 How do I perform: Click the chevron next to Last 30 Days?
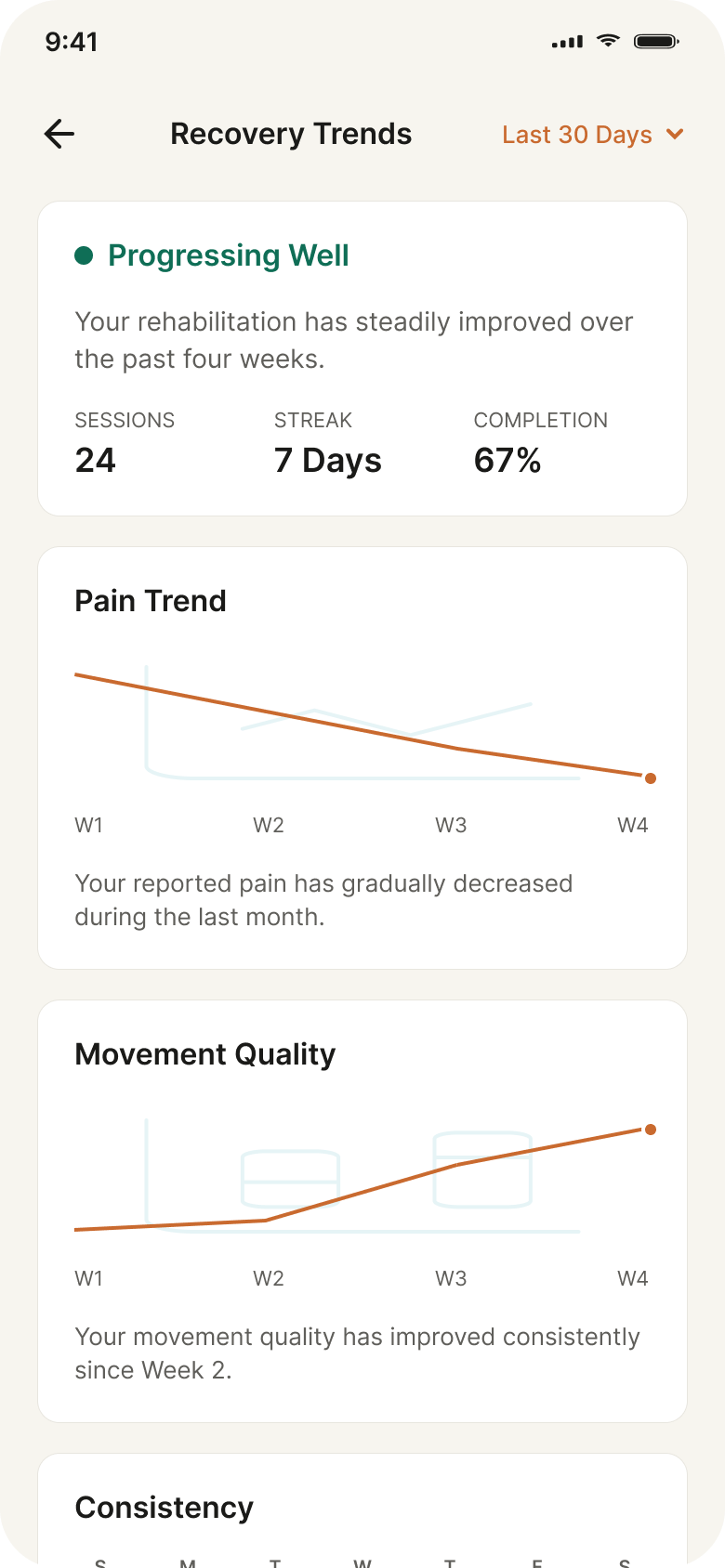[x=676, y=135]
